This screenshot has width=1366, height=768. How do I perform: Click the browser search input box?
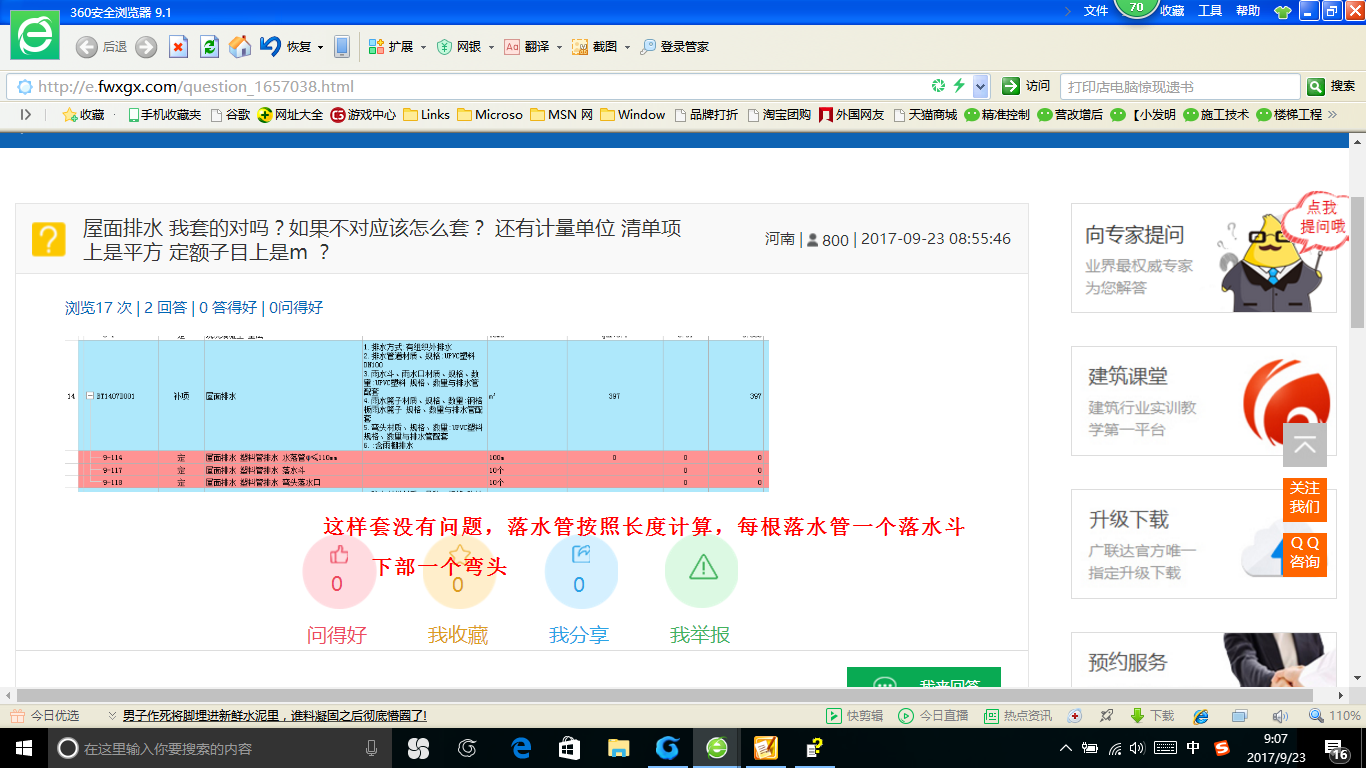tap(1180, 86)
